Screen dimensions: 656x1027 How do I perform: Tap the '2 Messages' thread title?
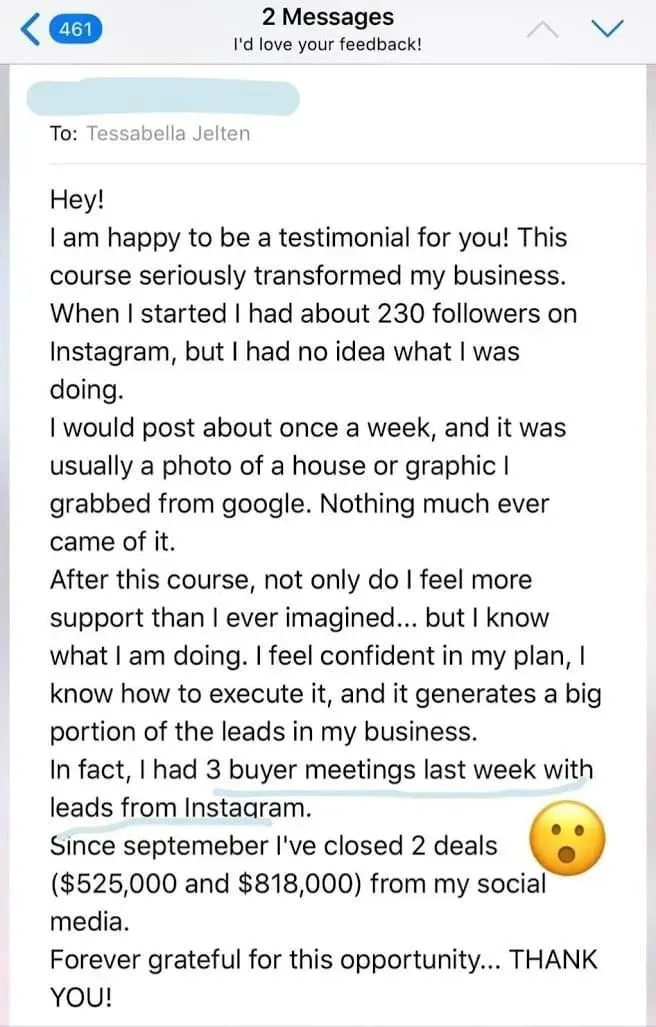[x=328, y=16]
